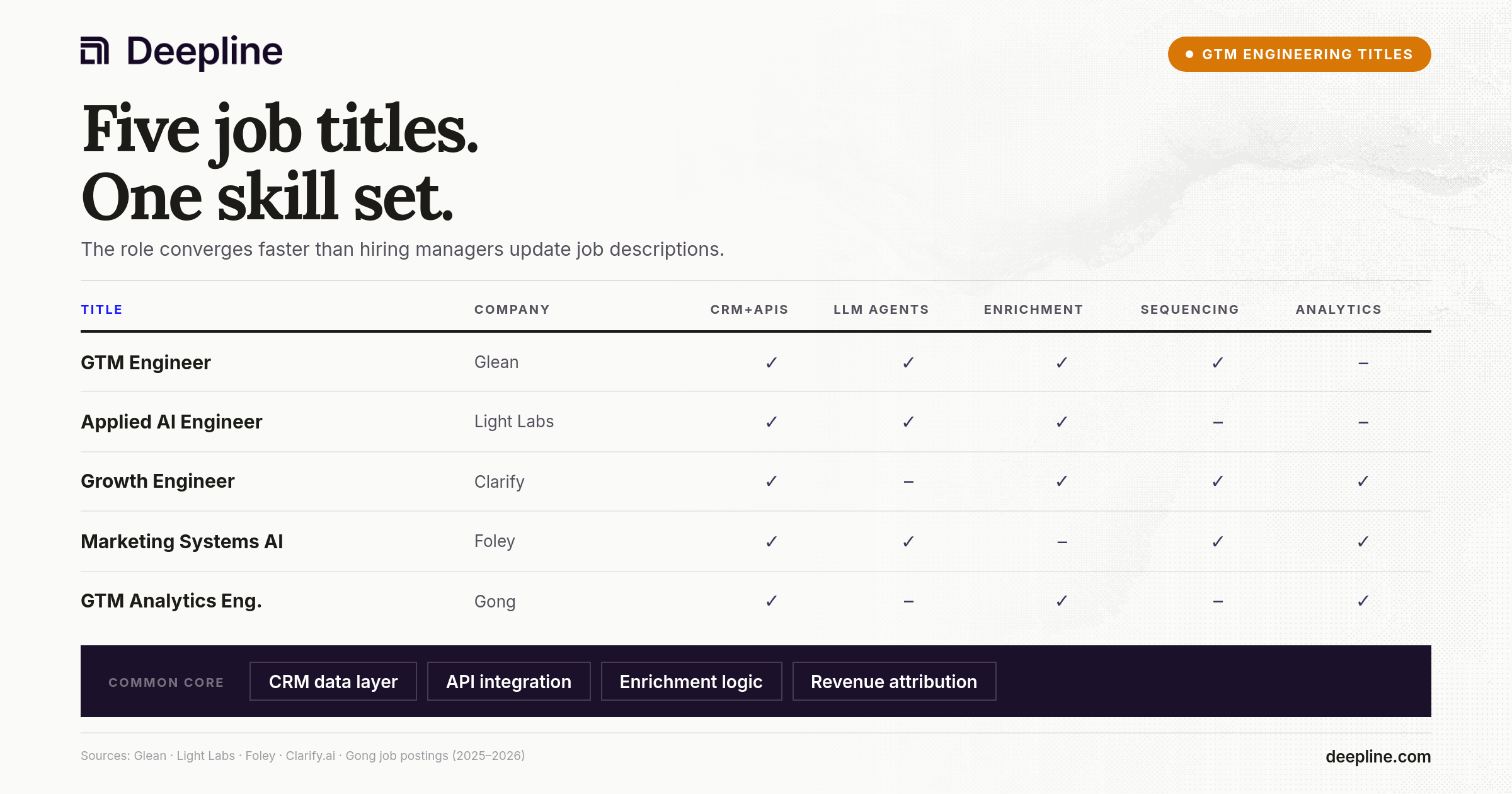Click the GTM Engineering Titles badge
The image size is (1512, 794).
coord(1299,54)
